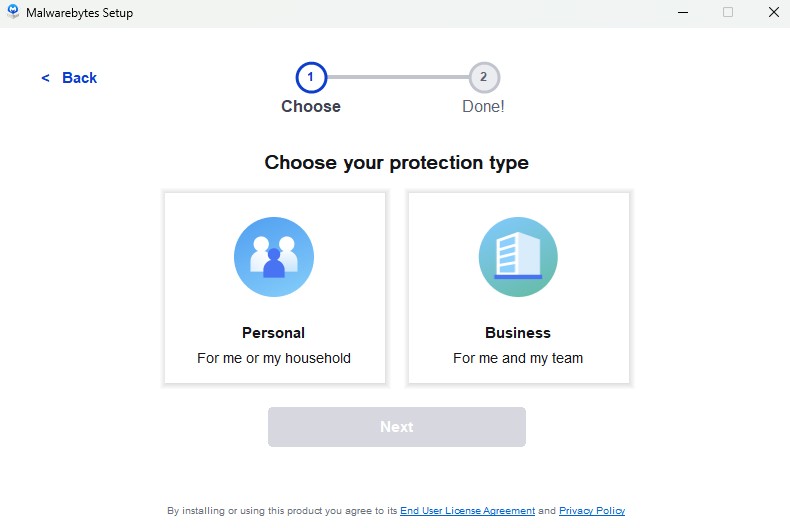
Task: Open the Privacy Policy link
Action: pos(592,511)
